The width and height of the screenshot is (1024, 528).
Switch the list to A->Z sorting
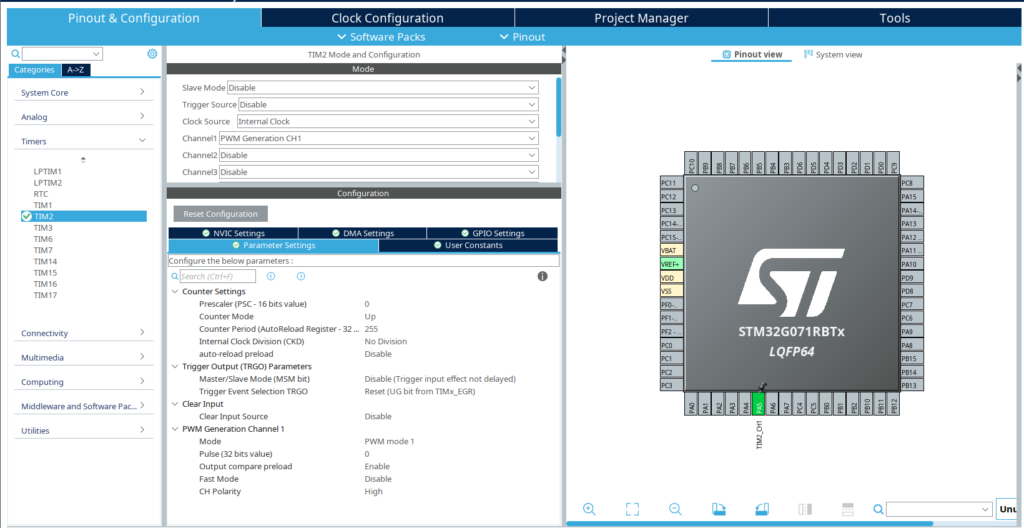pyautogui.click(x=75, y=70)
